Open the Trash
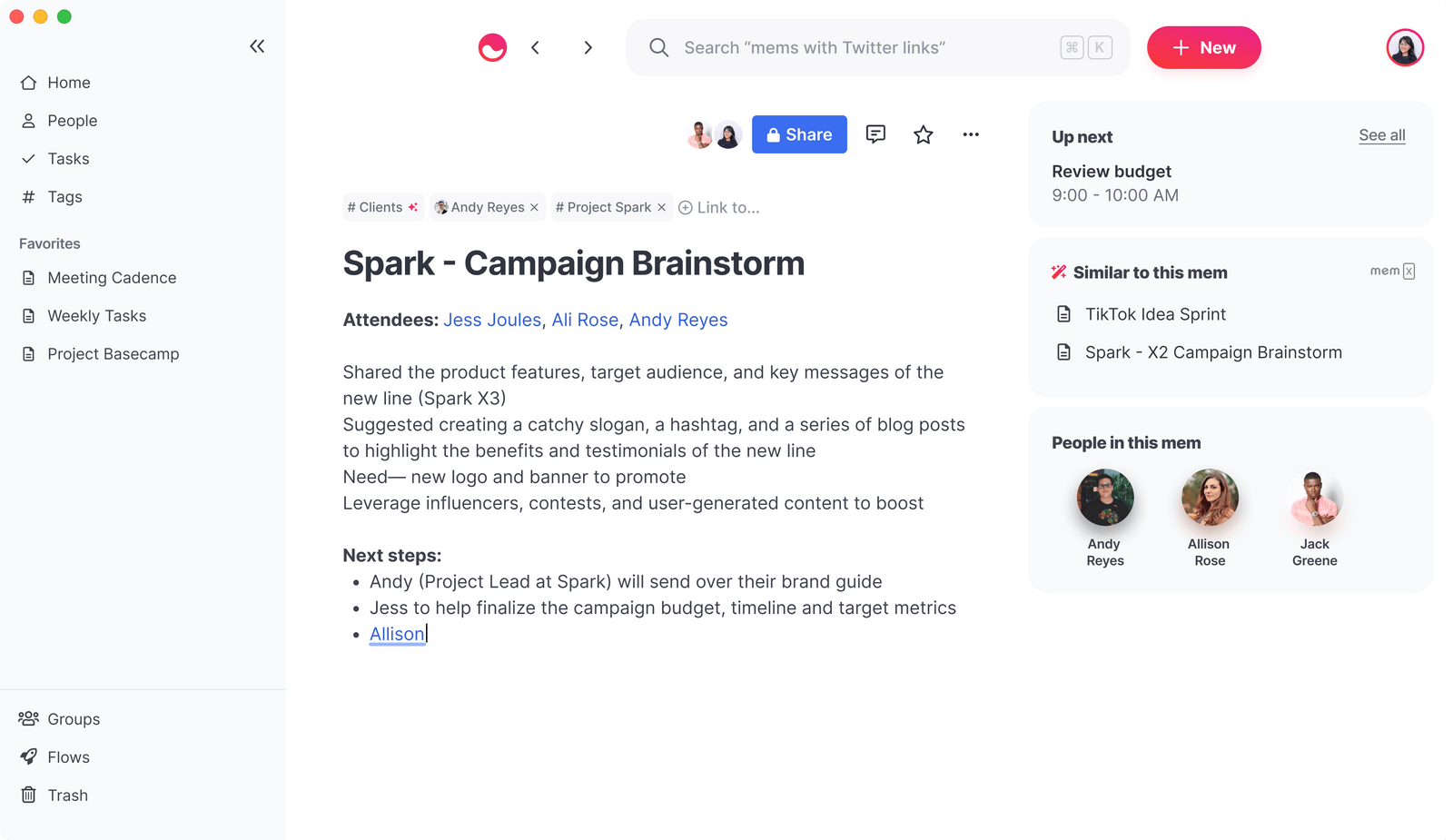The width and height of the screenshot is (1453, 840). (67, 795)
